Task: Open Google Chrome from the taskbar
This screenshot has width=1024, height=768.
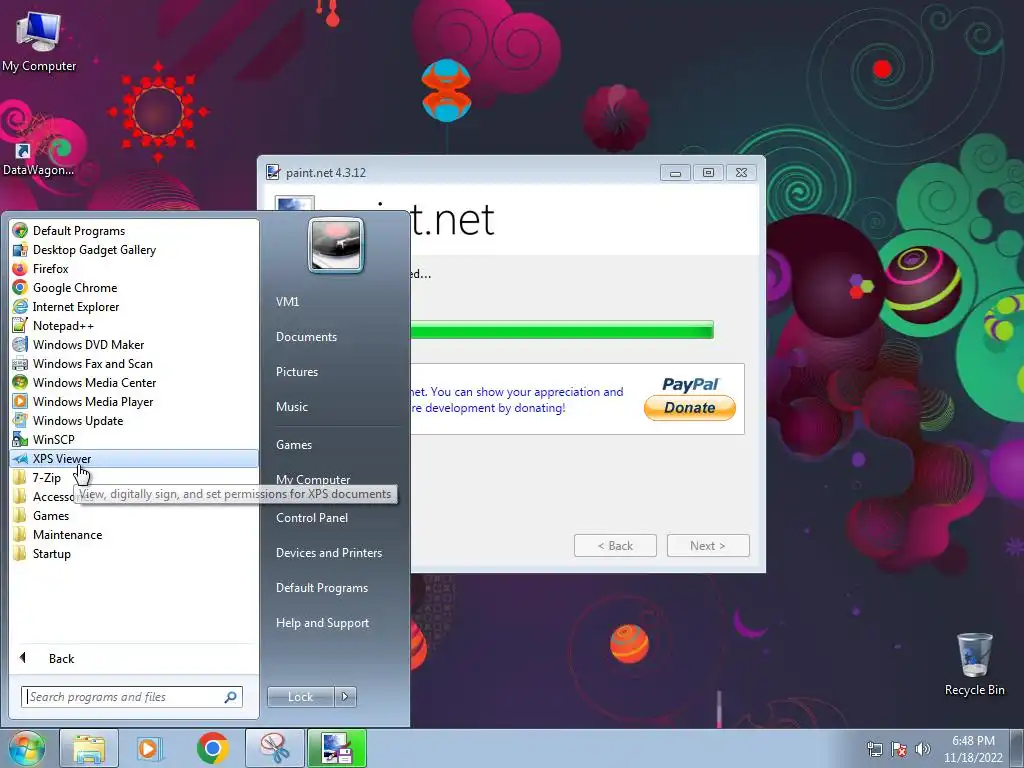Action: [212, 749]
